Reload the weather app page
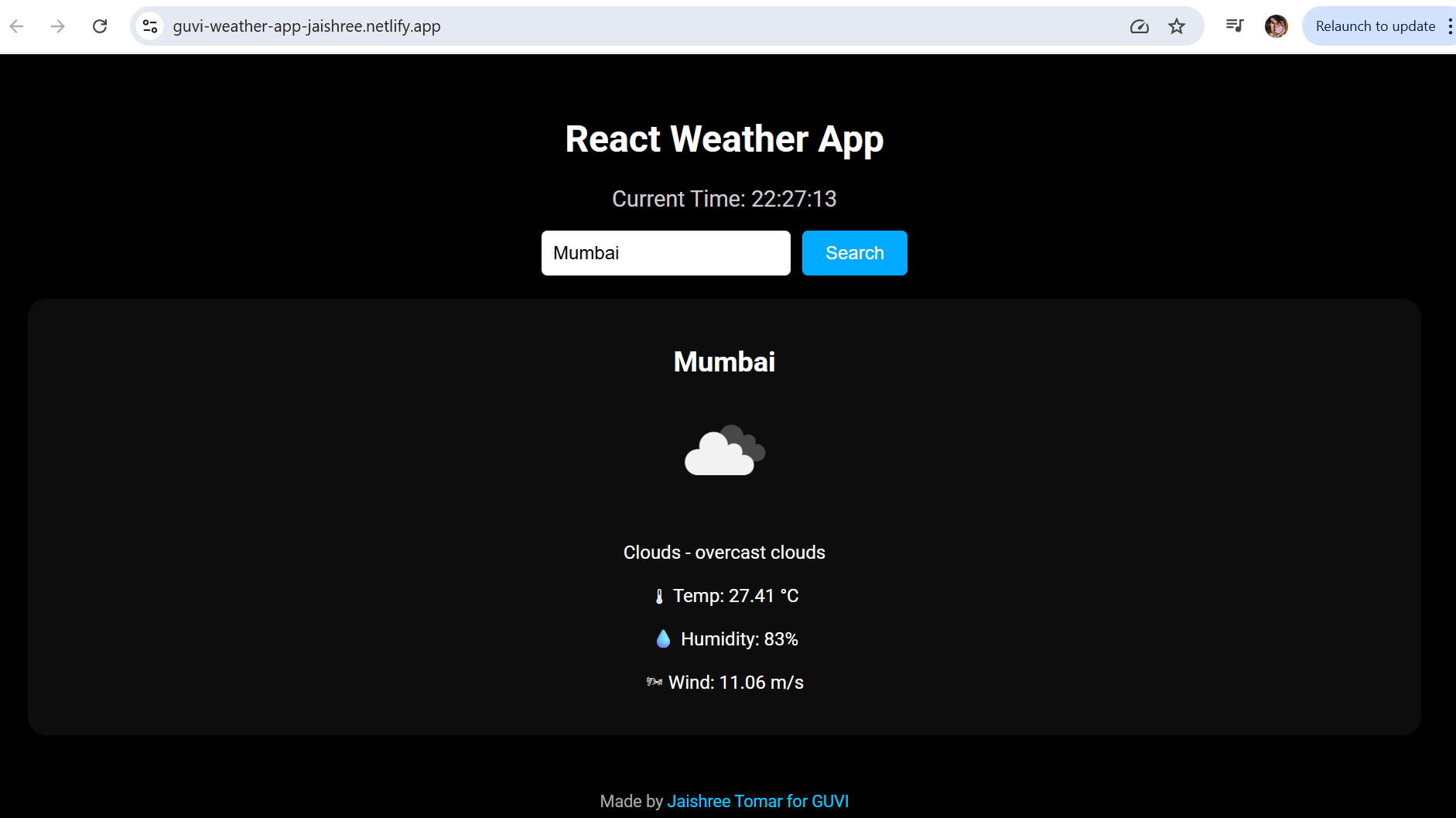The height and width of the screenshot is (818, 1456). (x=100, y=26)
